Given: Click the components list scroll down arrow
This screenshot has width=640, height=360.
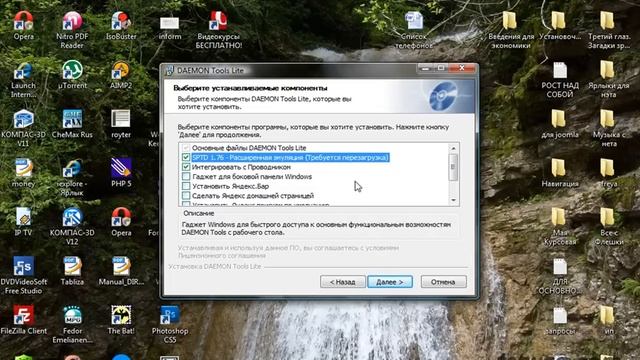Looking at the screenshot, I should (453, 200).
